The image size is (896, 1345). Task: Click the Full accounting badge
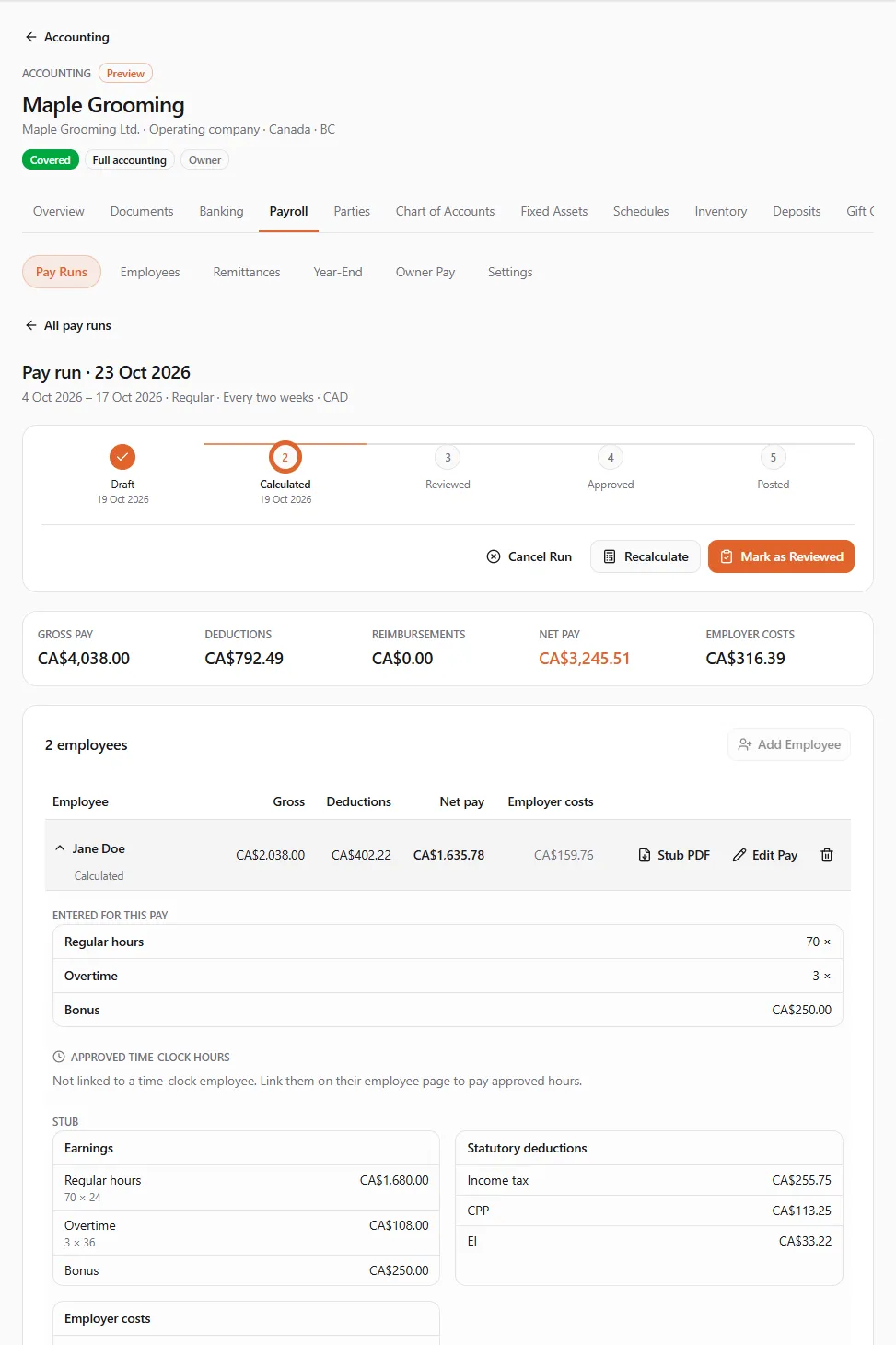click(130, 160)
